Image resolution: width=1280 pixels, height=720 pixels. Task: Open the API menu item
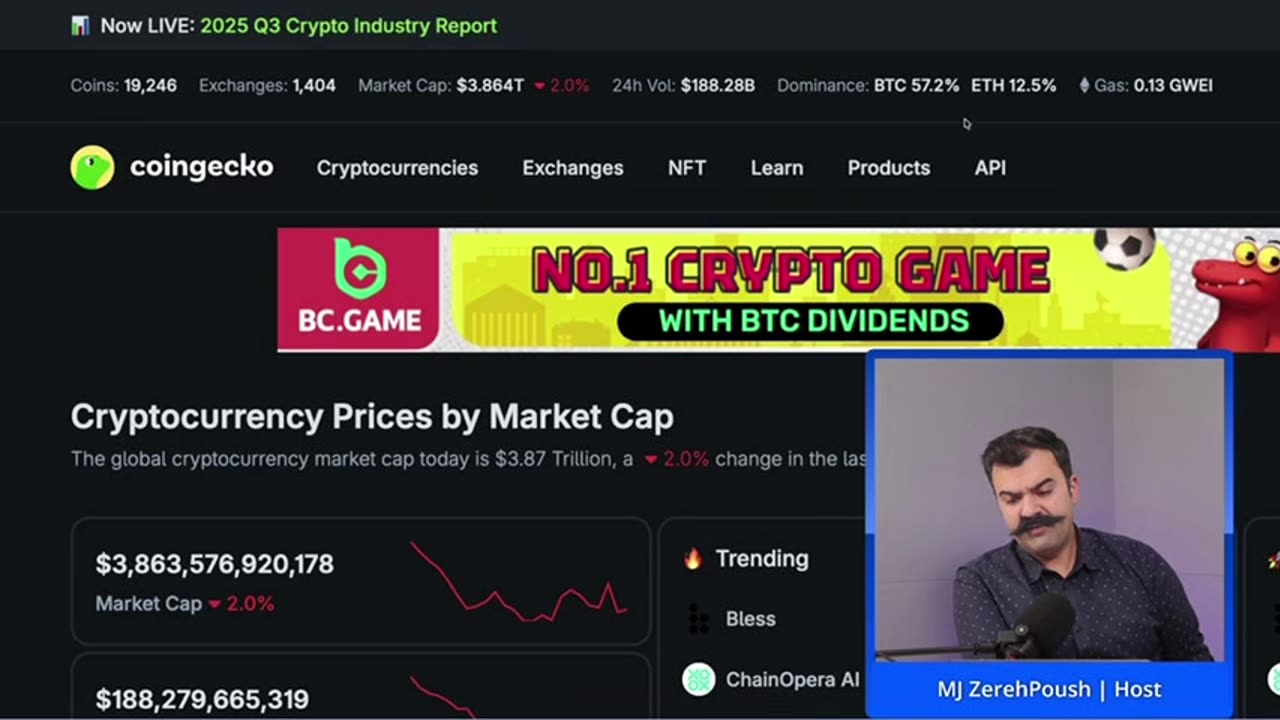coord(990,168)
